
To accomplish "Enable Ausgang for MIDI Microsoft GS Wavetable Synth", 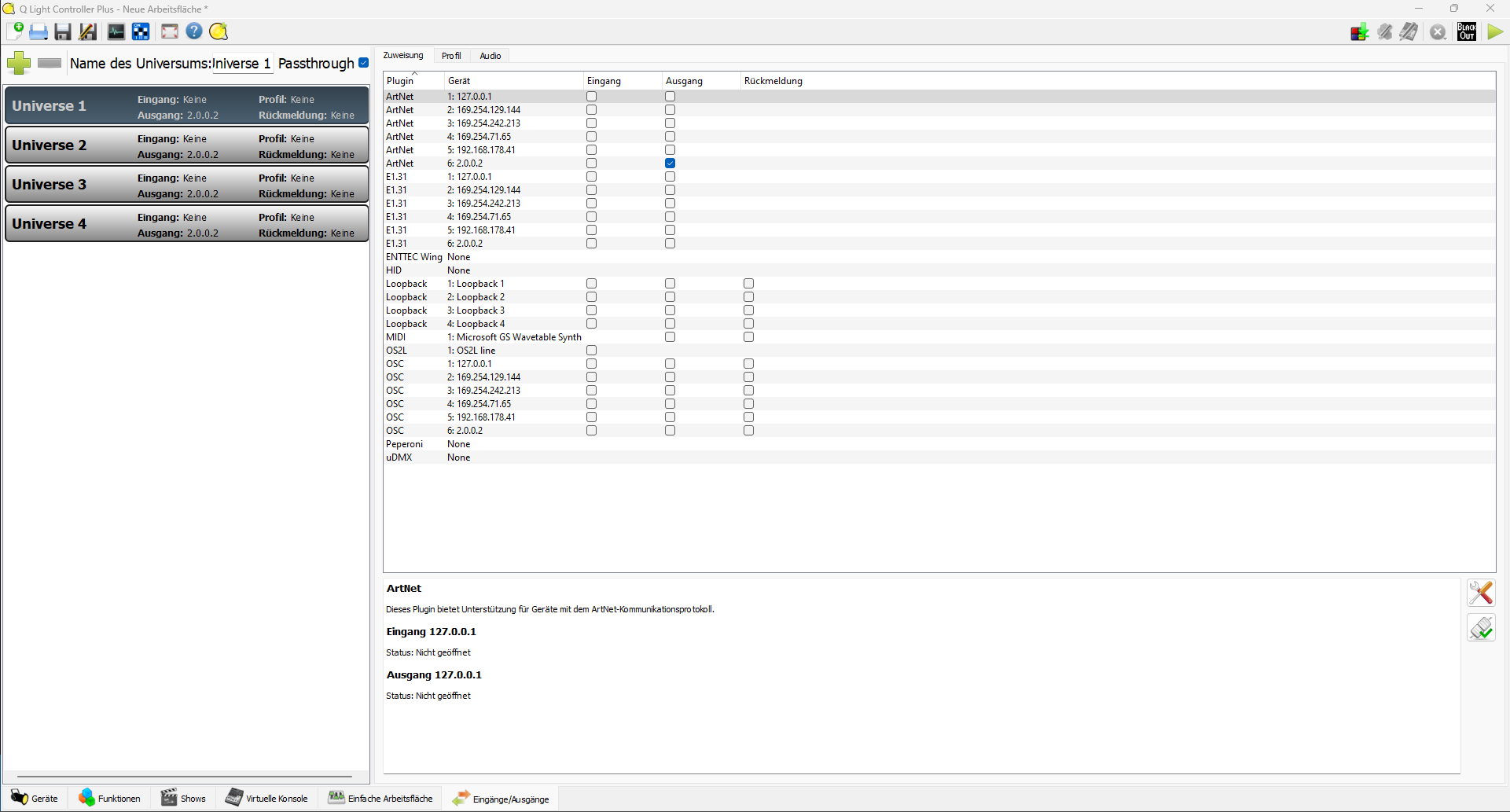I will tap(670, 337).
